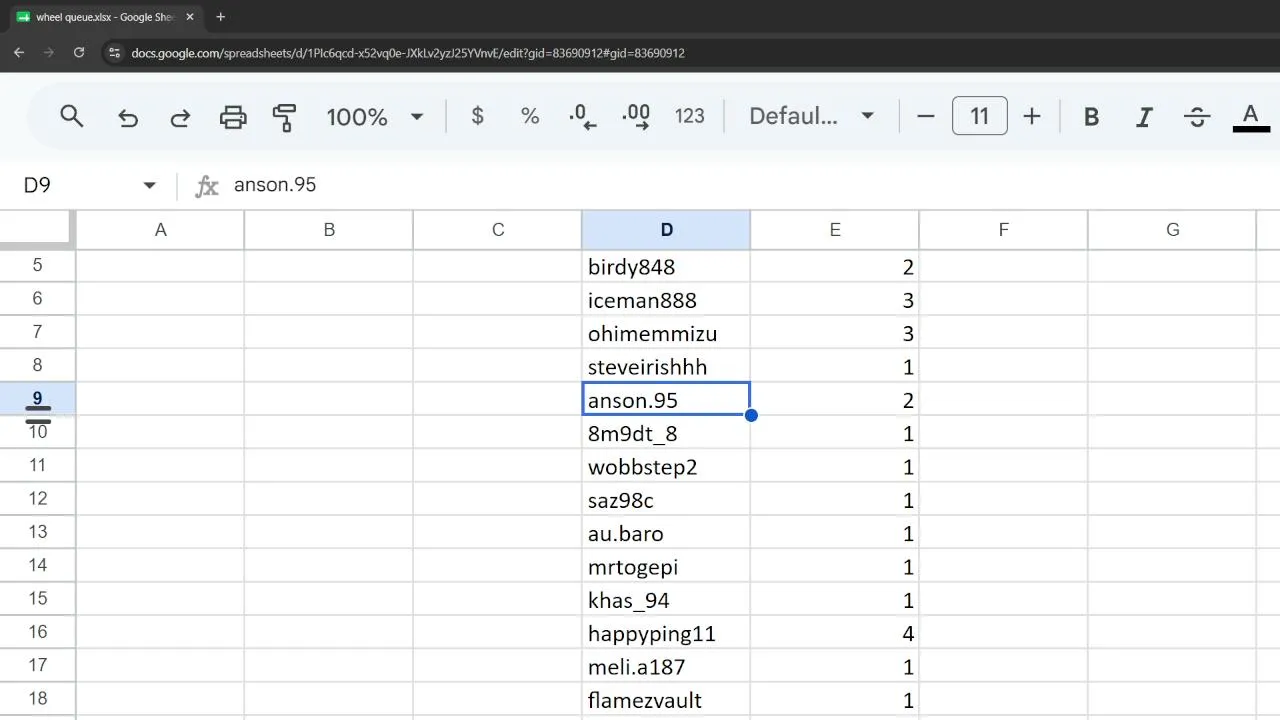Print the spreadsheet

(x=233, y=117)
